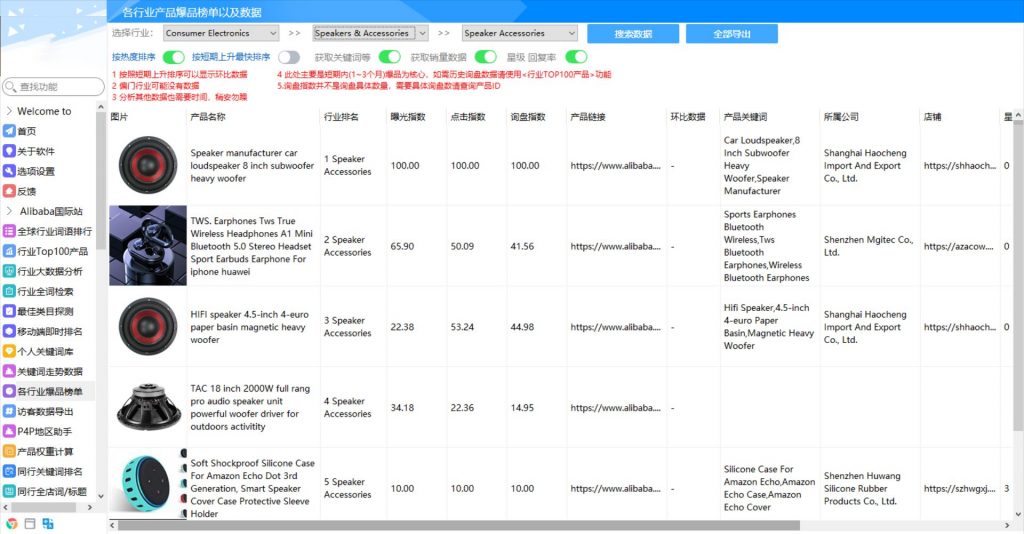Open 同行全店词/标题 icon
This screenshot has height=534, width=1024.
pyautogui.click(x=9, y=492)
